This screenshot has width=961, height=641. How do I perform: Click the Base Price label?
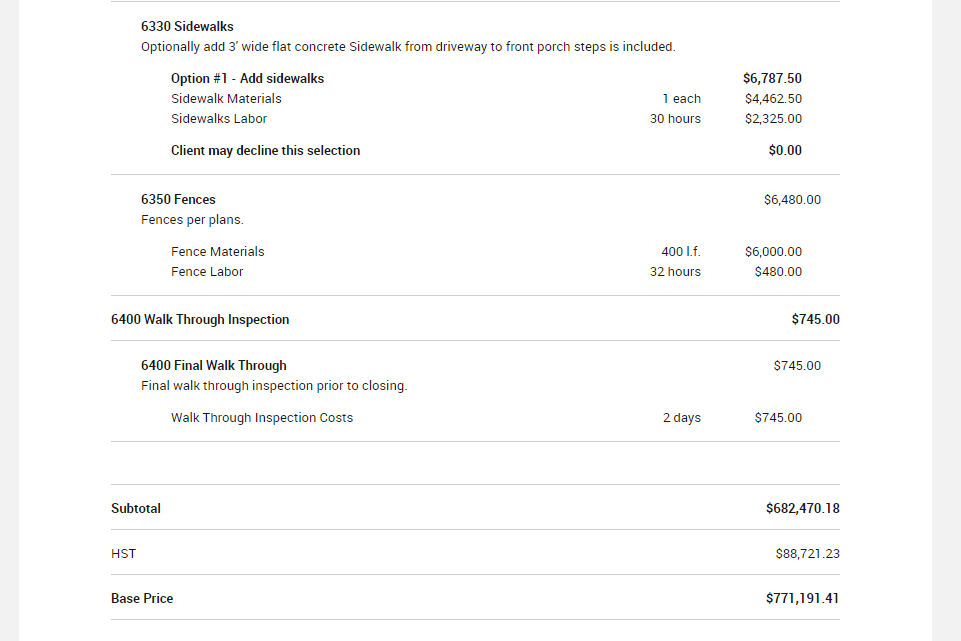(x=142, y=599)
